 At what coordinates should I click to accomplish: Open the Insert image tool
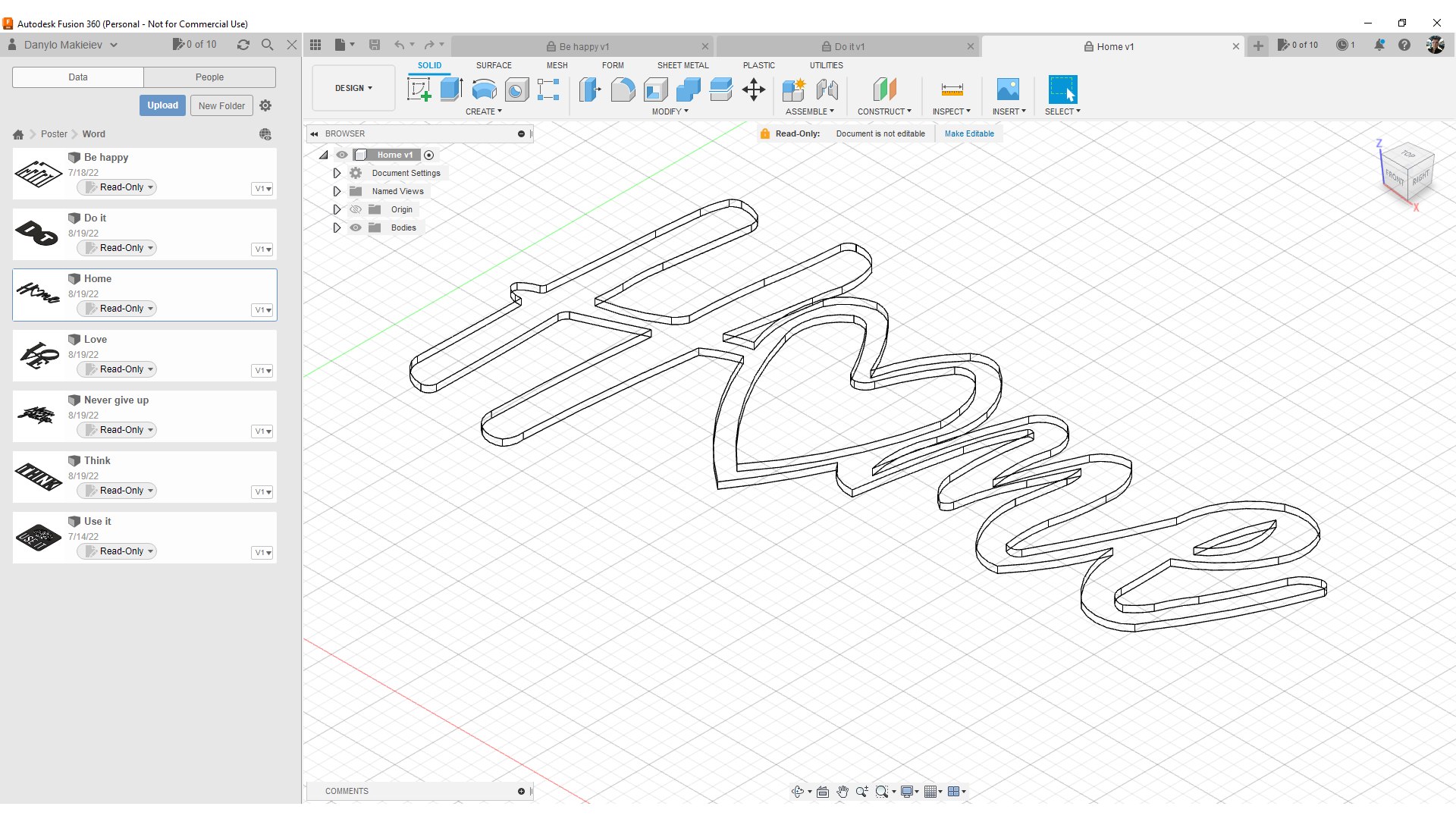pos(1008,89)
